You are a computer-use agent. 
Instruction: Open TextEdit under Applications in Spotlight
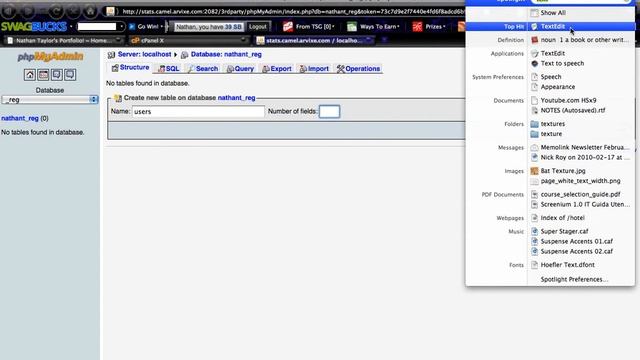coord(553,53)
